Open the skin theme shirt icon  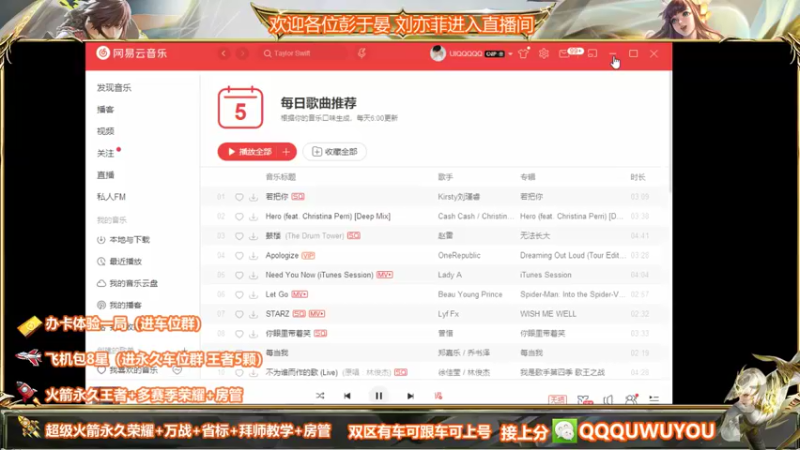tap(523, 53)
